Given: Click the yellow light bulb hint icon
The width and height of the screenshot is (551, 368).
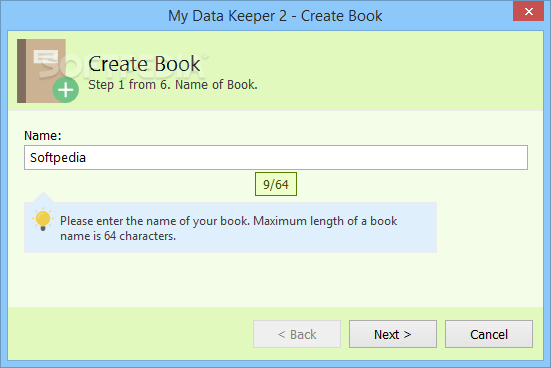Looking at the screenshot, I should click(x=43, y=219).
